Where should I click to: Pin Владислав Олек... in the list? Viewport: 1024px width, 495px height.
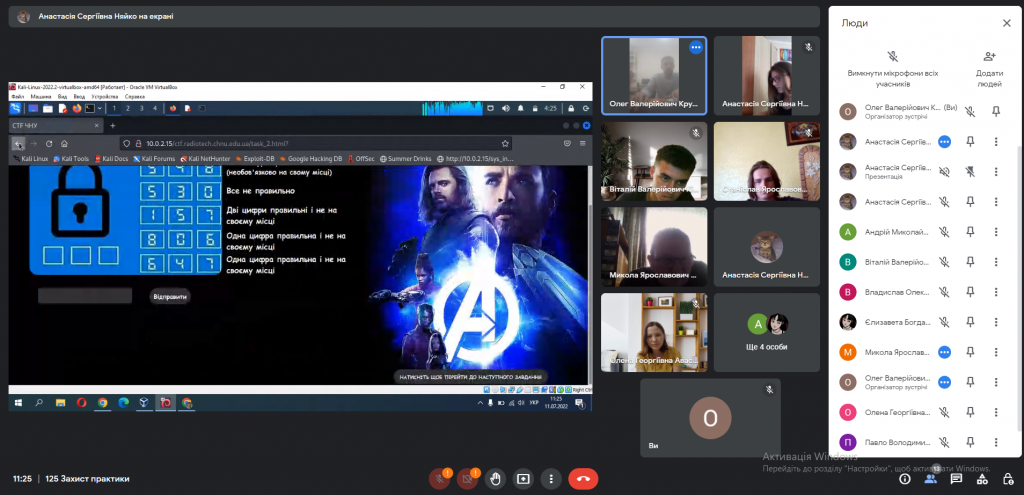(970, 292)
